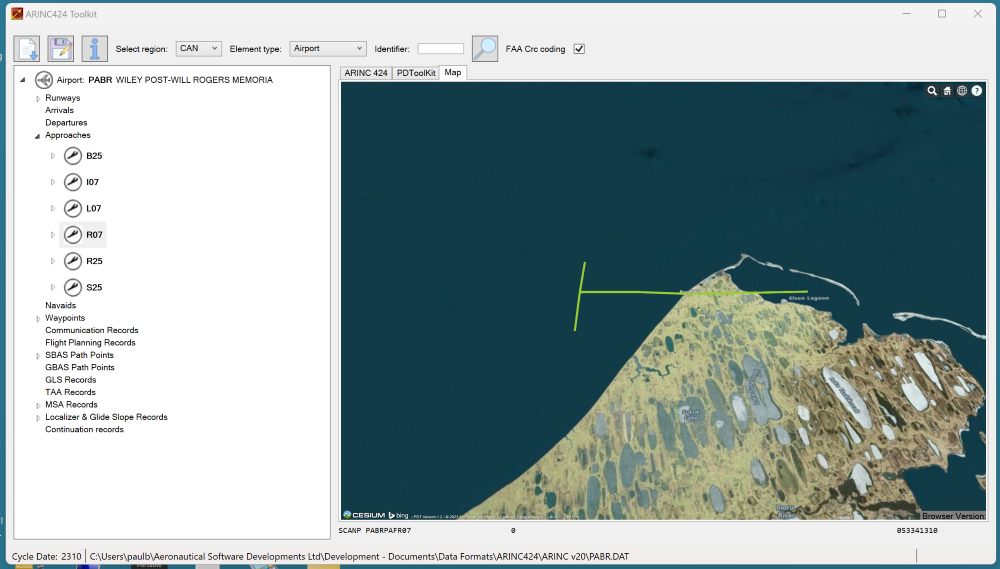The height and width of the screenshot is (569, 1000).
Task: Click the airport icon beside PABR
Action: 43,80
